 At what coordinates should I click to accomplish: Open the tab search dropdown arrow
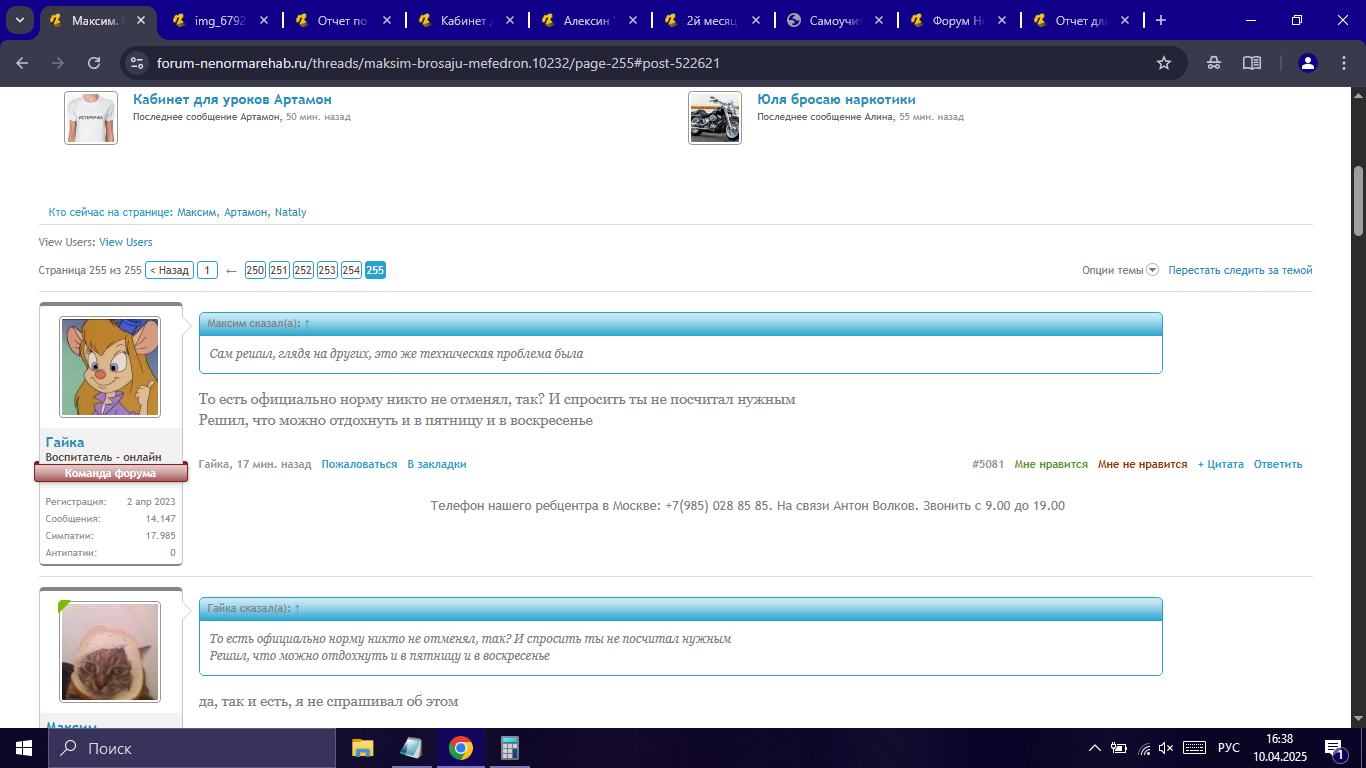click(x=20, y=20)
